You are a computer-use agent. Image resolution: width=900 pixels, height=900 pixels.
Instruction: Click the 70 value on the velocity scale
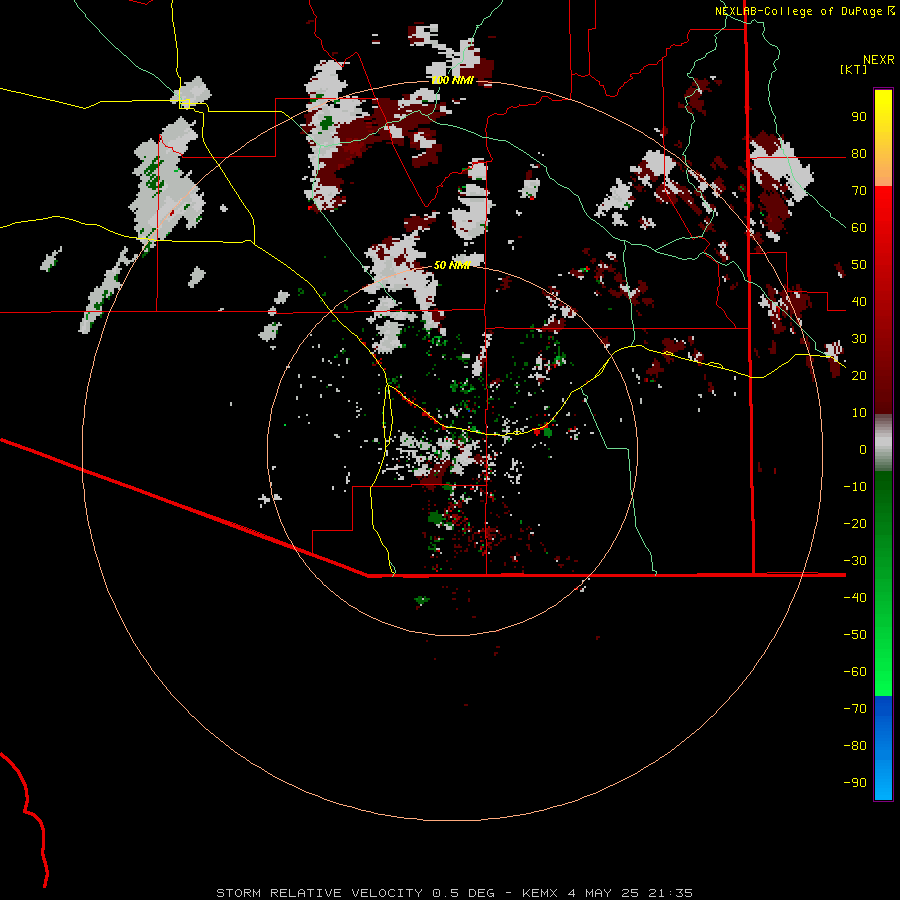tap(859, 191)
